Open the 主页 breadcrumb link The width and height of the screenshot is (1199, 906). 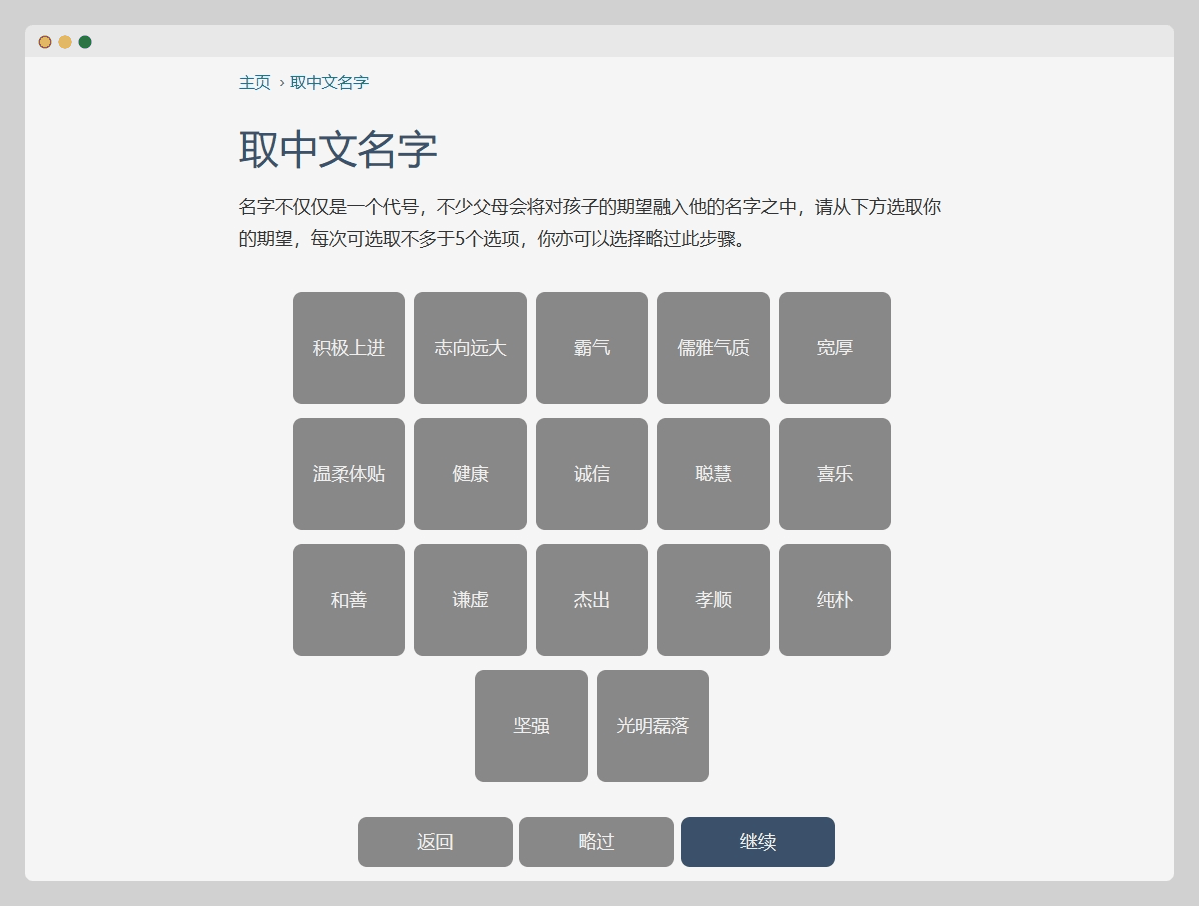coord(254,83)
